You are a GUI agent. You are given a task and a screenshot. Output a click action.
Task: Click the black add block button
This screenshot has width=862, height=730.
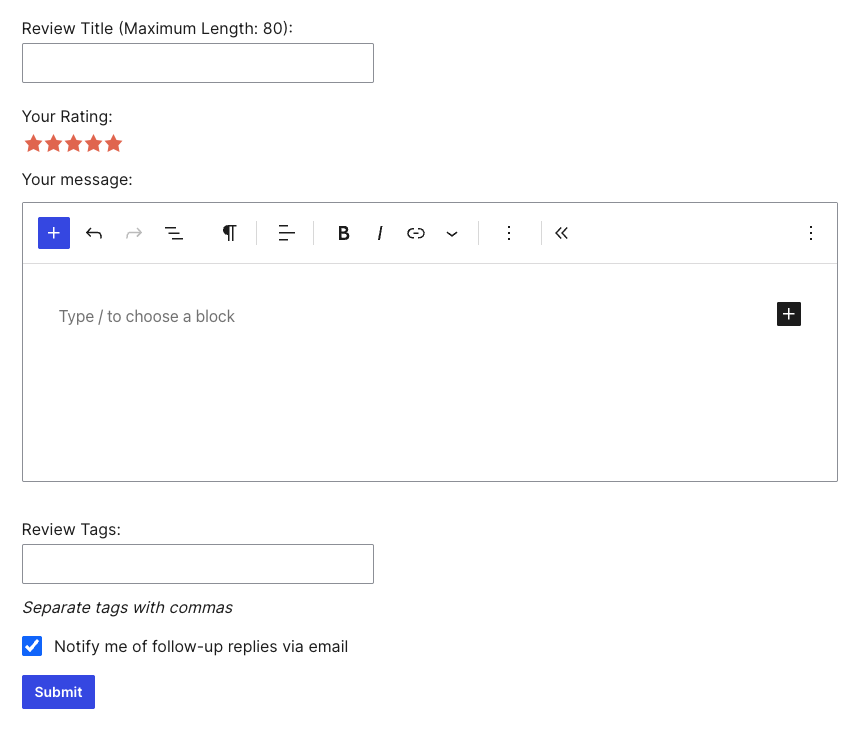pos(789,314)
